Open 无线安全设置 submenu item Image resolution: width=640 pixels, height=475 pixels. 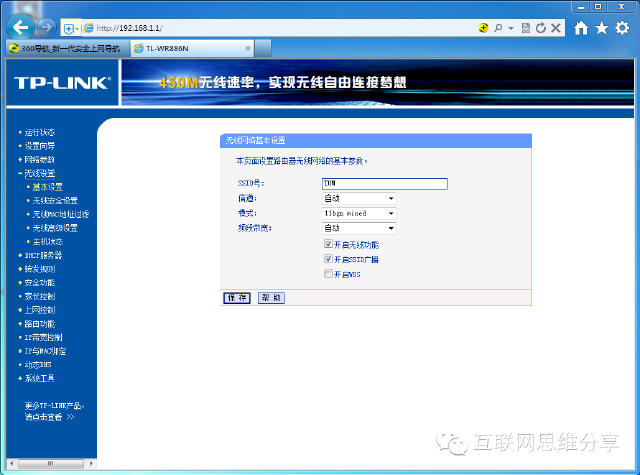pyautogui.click(x=55, y=200)
